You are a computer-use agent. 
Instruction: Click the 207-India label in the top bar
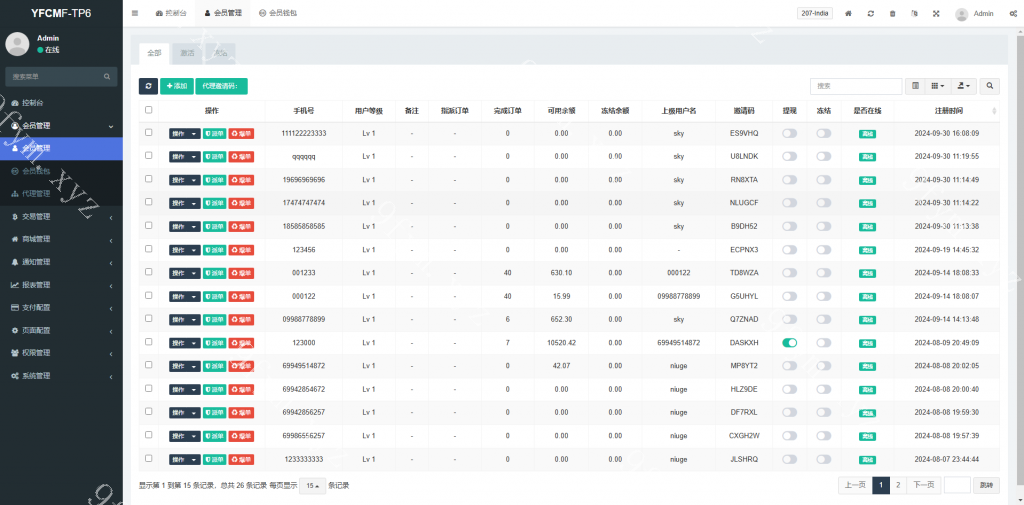point(815,13)
